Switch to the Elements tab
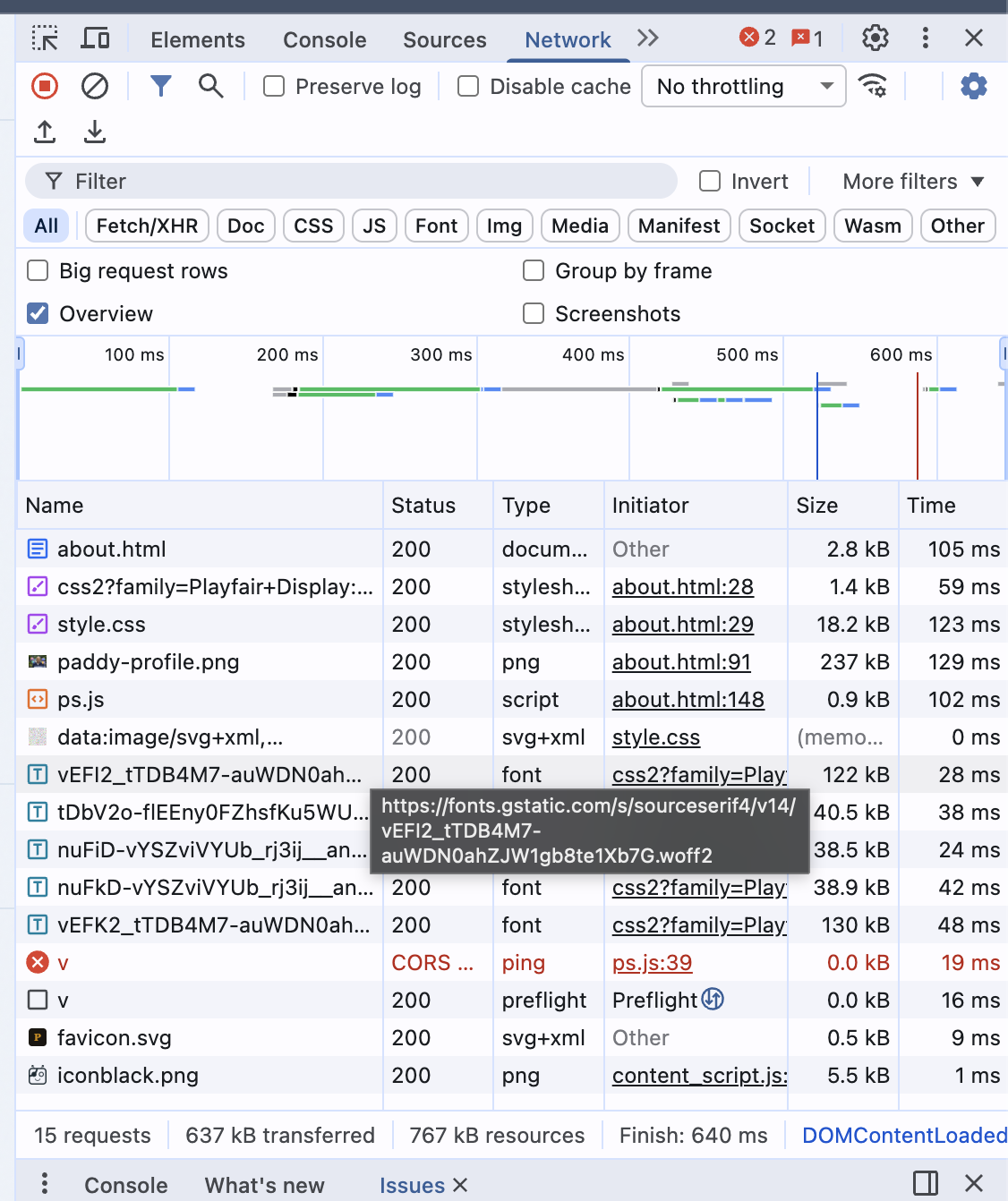Image resolution: width=1008 pixels, height=1201 pixels. pos(197,39)
